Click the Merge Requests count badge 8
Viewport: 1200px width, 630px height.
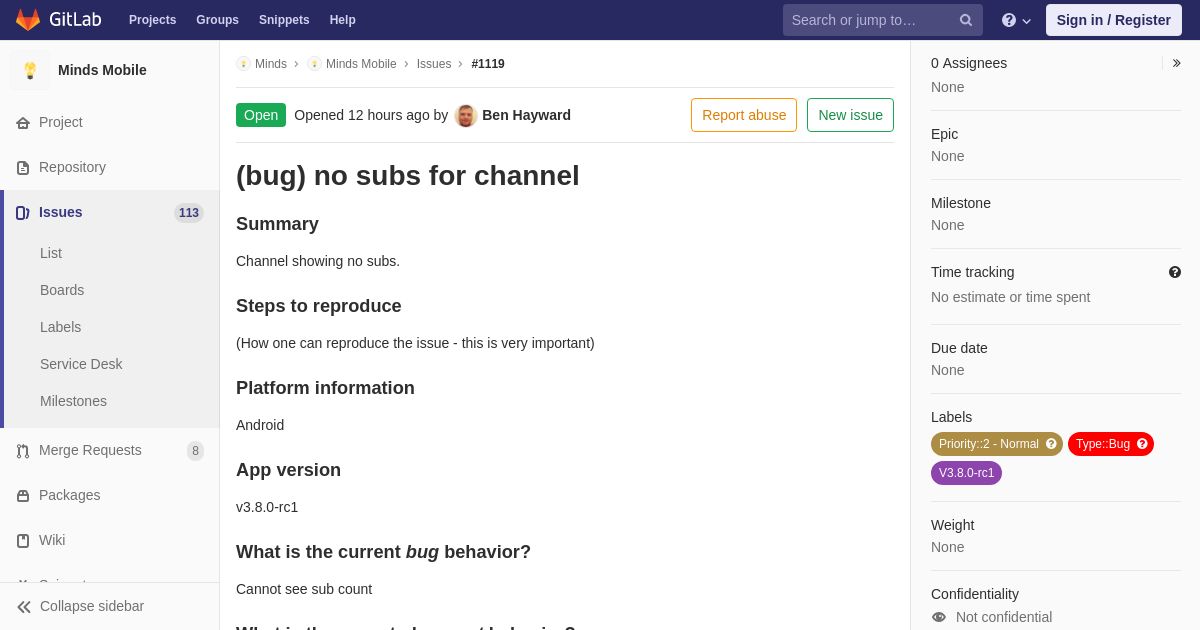[x=195, y=451]
